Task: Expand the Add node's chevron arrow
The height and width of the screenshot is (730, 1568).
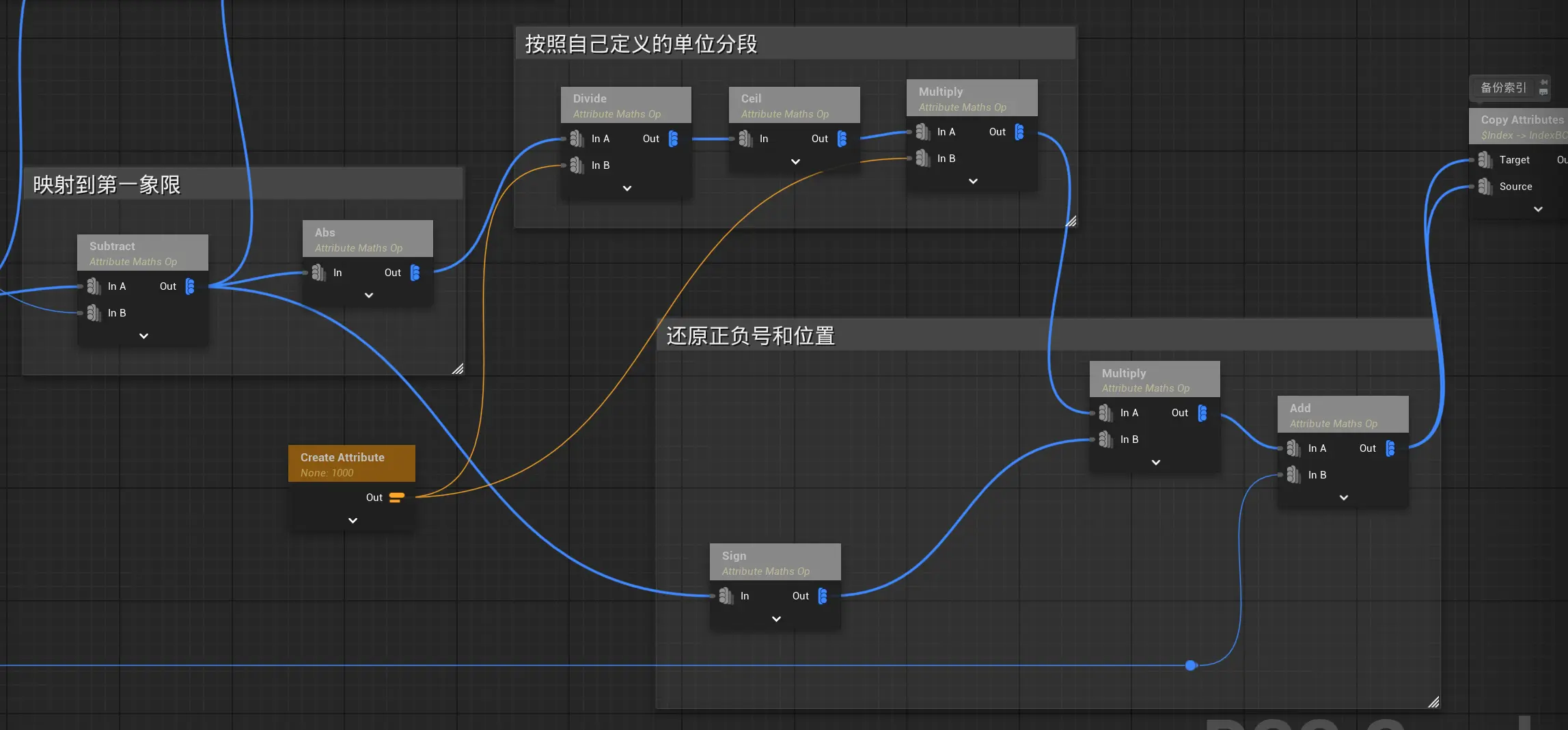Action: 1343,498
